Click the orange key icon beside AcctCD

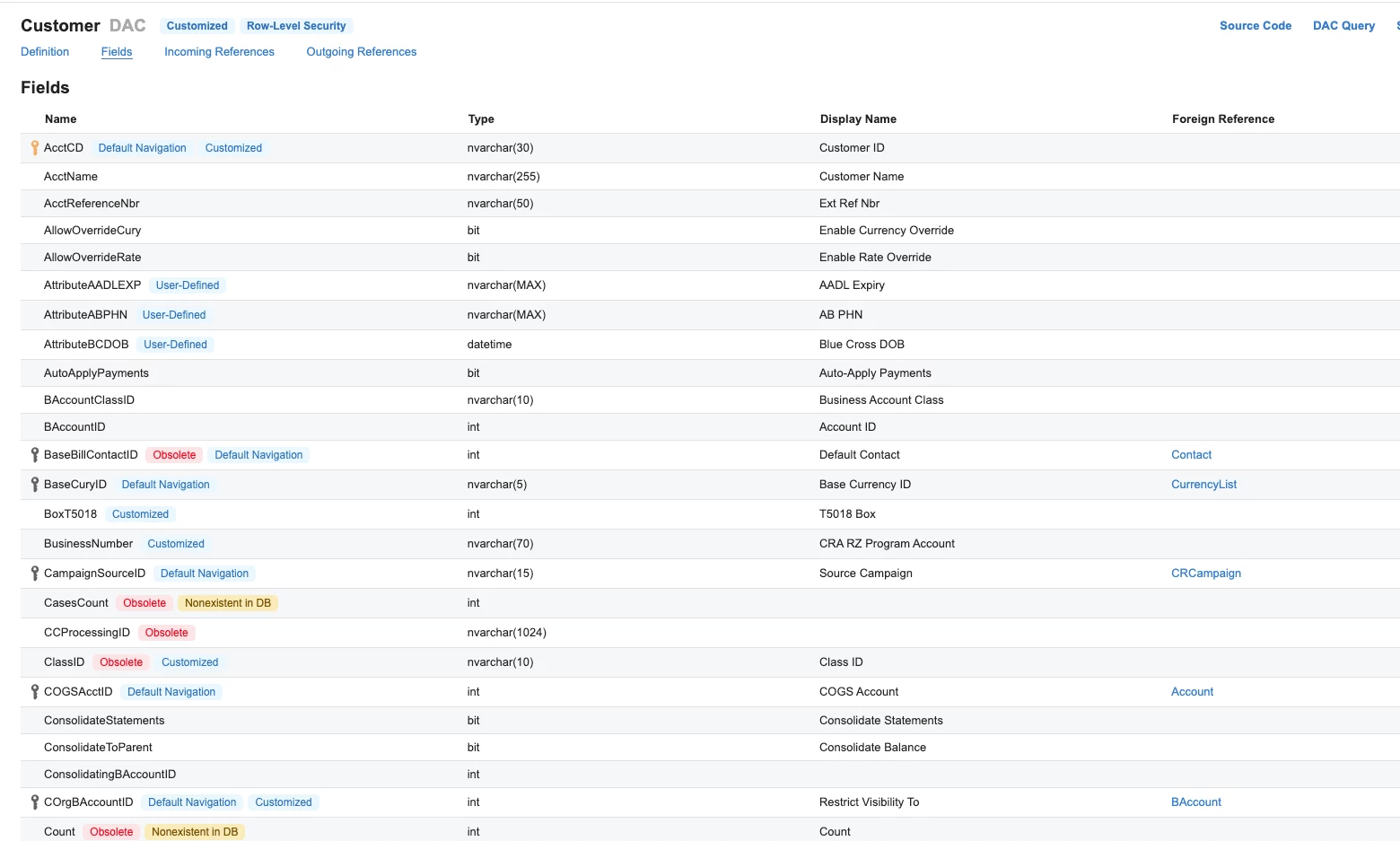(35, 148)
